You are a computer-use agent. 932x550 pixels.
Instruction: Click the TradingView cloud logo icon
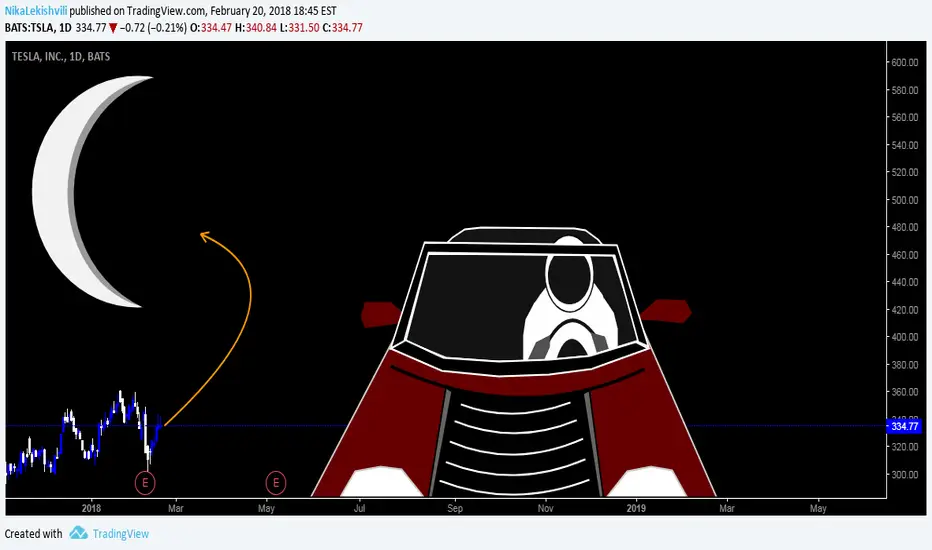78,533
